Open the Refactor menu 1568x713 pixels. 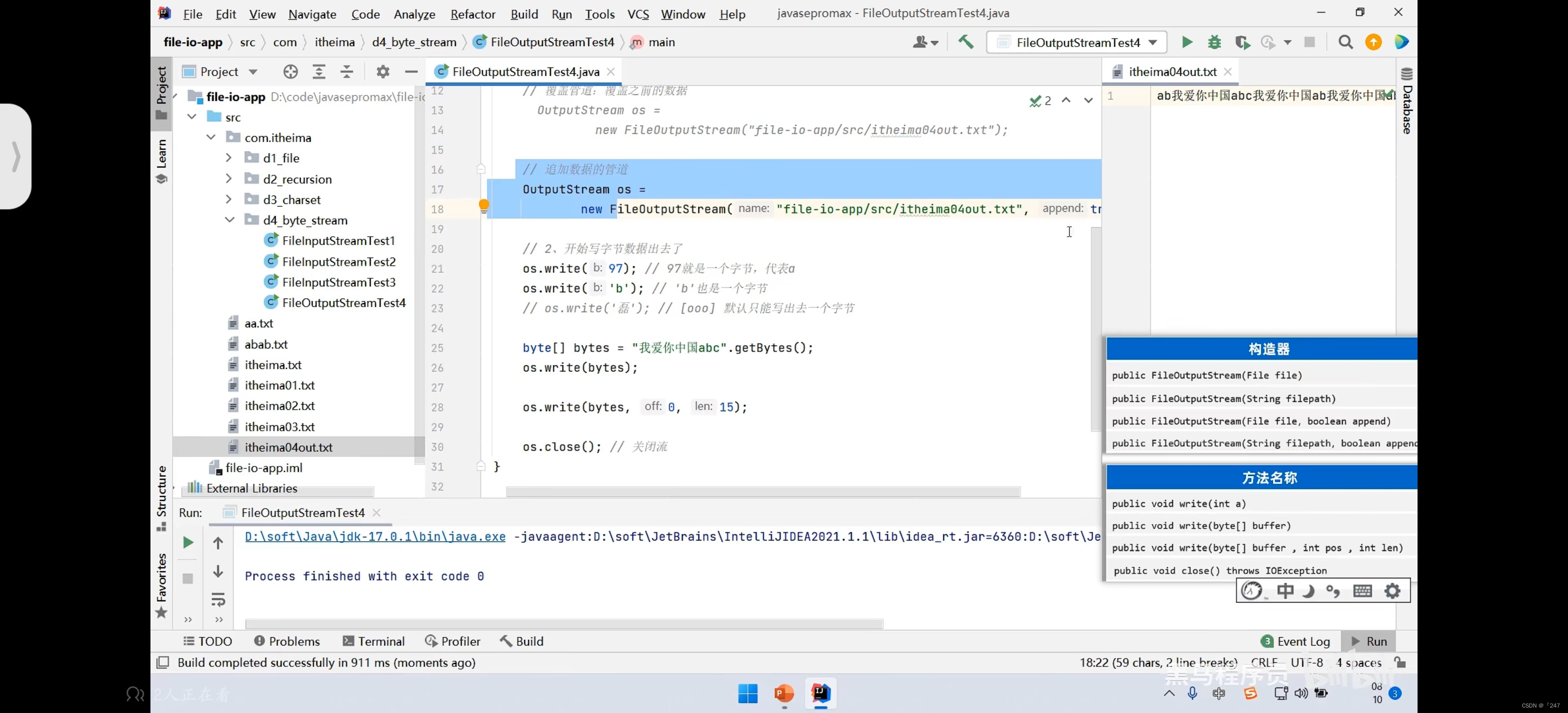pos(473,13)
